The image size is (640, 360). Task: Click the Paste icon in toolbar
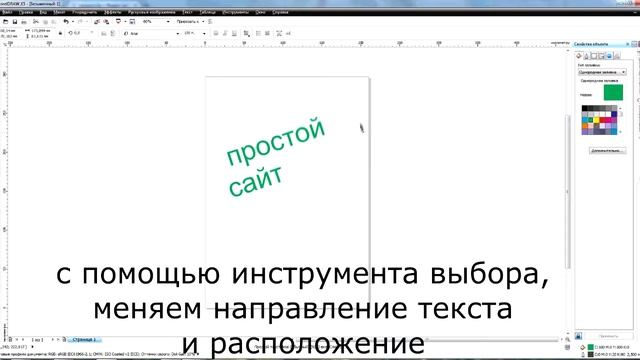click(53, 22)
